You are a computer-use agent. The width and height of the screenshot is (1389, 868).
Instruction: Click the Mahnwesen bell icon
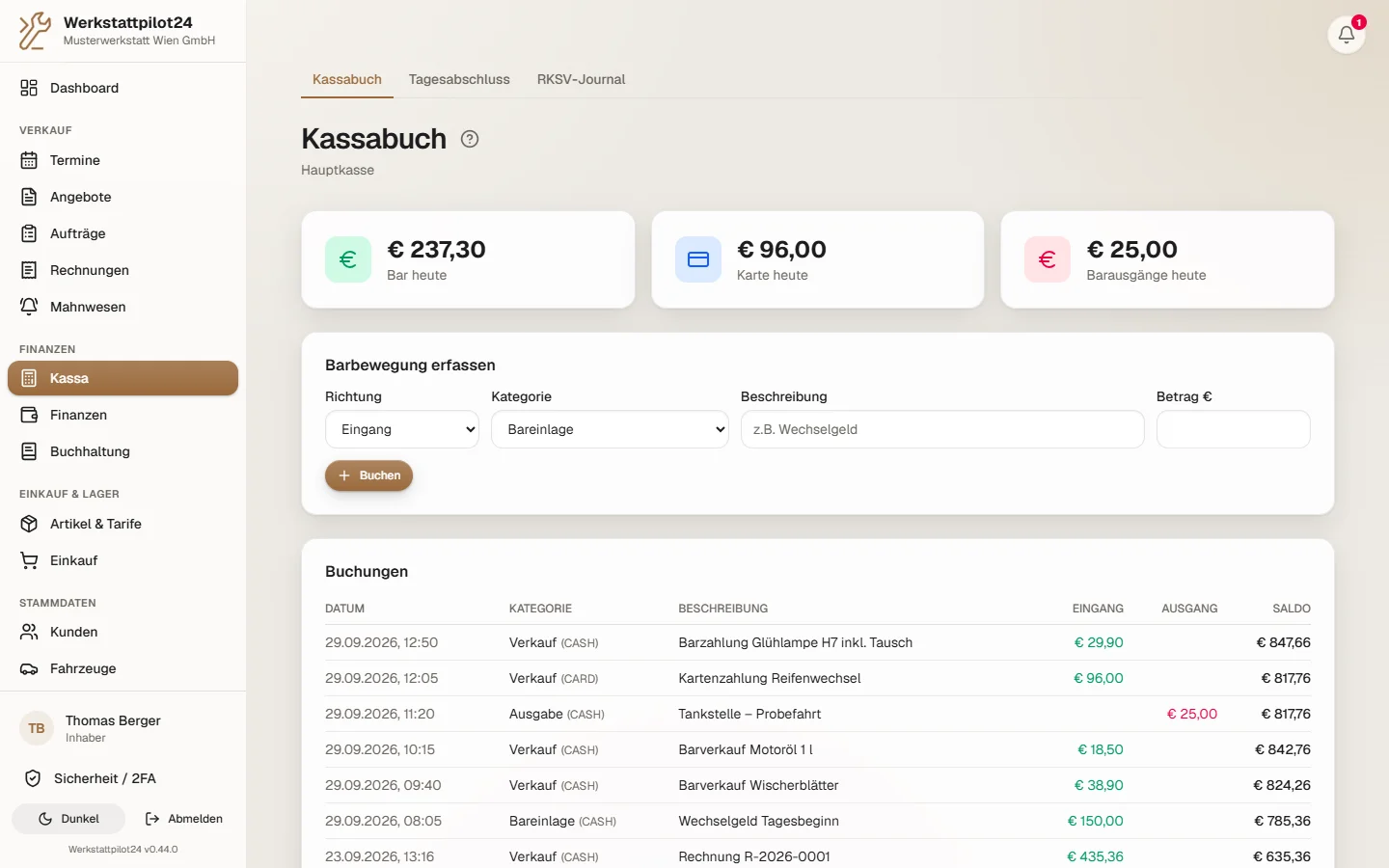tap(29, 307)
